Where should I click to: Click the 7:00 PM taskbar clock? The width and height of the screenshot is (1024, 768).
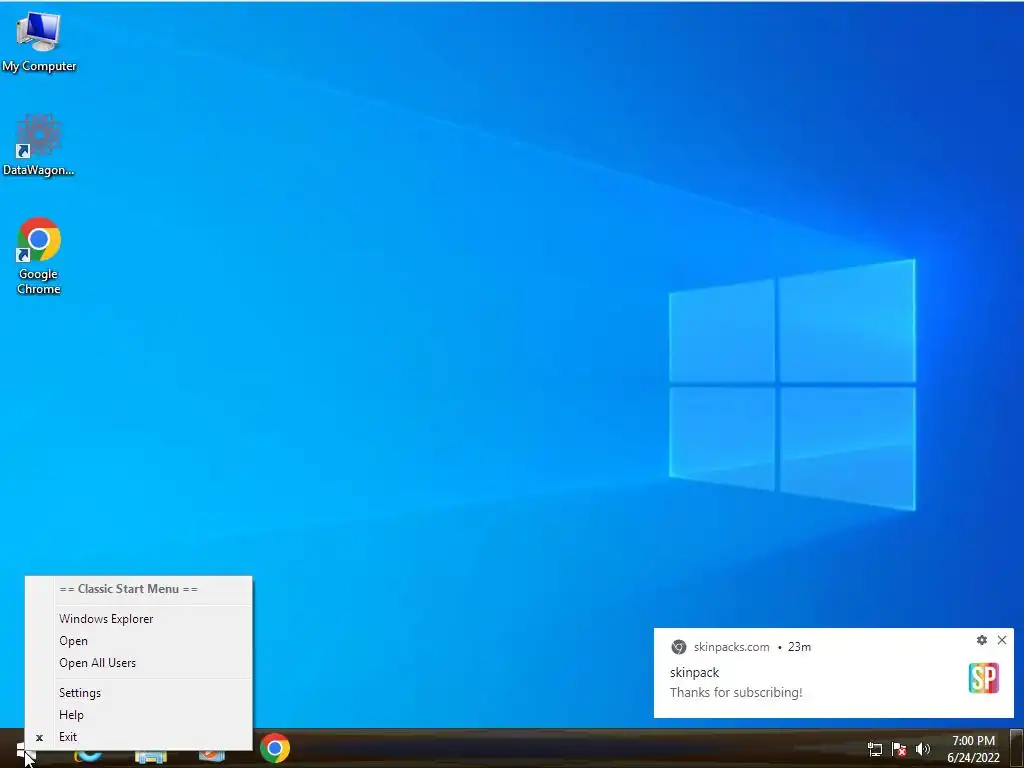(x=973, y=749)
